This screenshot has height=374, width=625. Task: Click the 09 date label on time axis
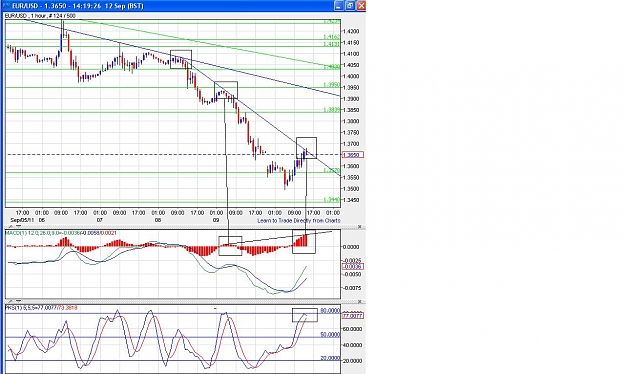tap(216, 220)
